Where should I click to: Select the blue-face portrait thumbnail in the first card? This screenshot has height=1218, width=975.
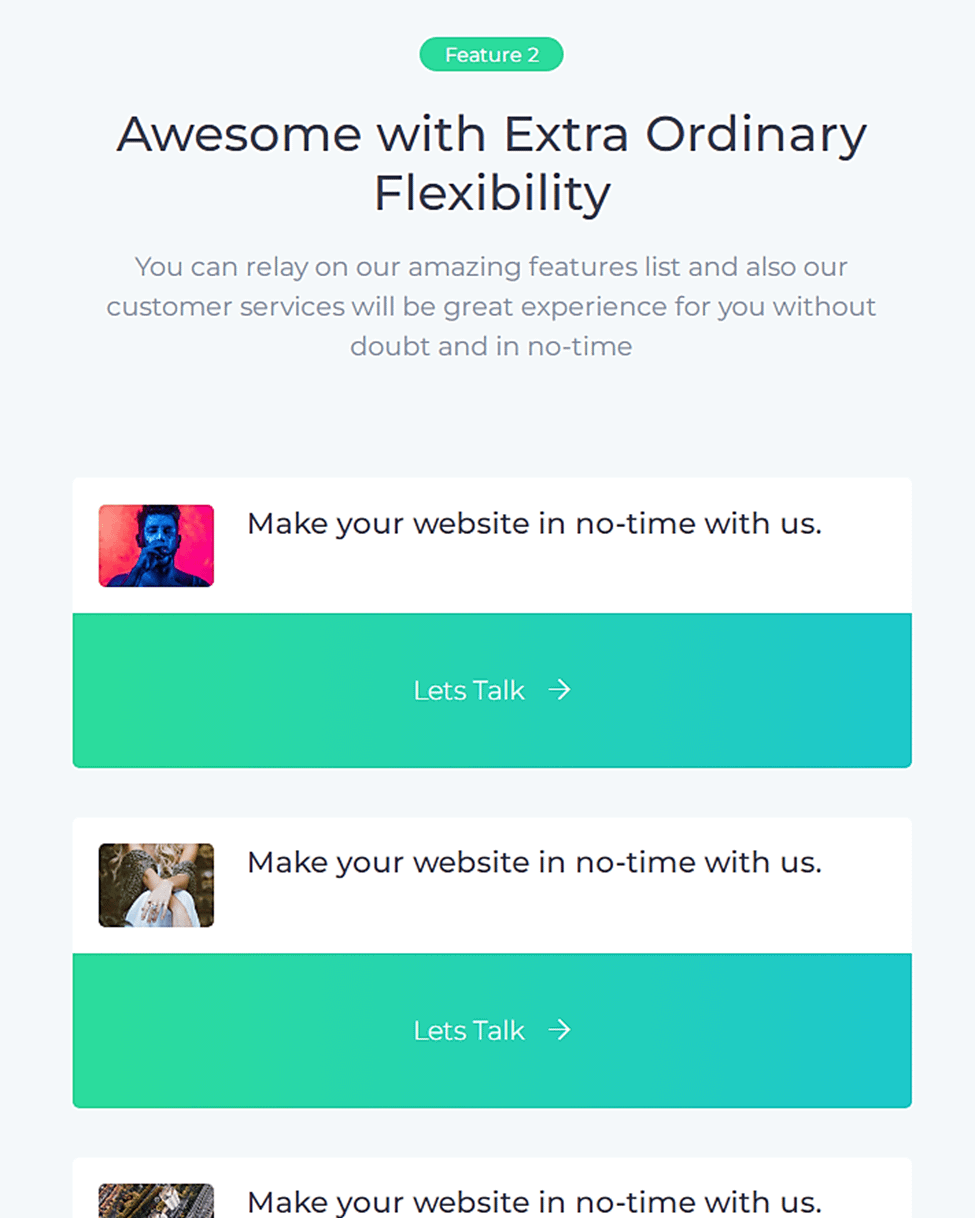156,544
